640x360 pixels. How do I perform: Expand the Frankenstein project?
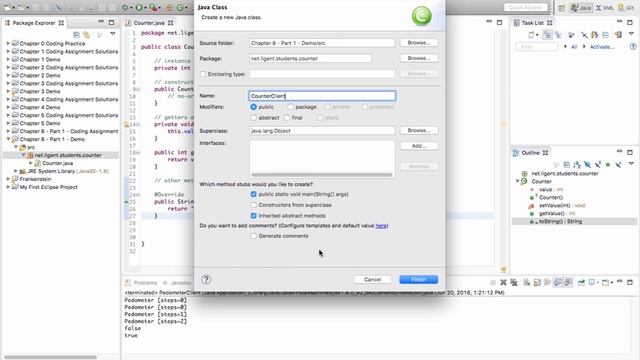(8, 179)
